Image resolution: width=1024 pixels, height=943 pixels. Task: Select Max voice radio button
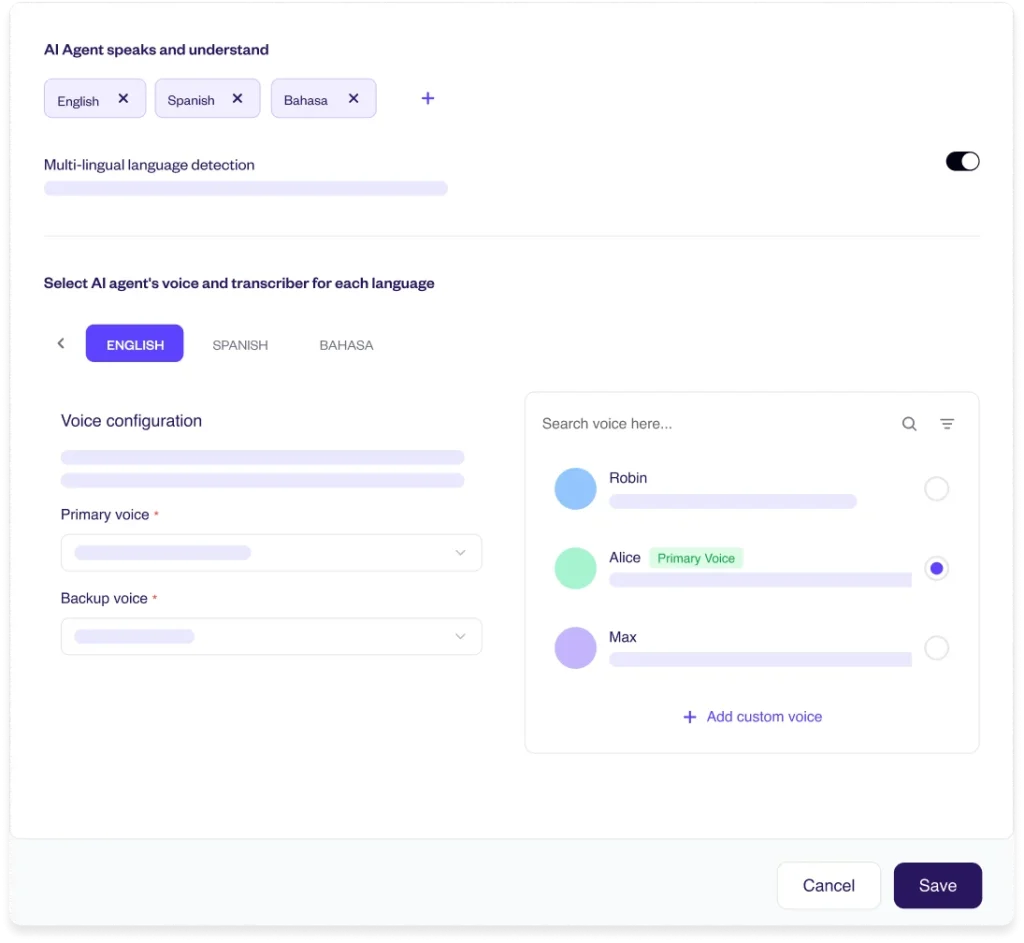(x=936, y=648)
